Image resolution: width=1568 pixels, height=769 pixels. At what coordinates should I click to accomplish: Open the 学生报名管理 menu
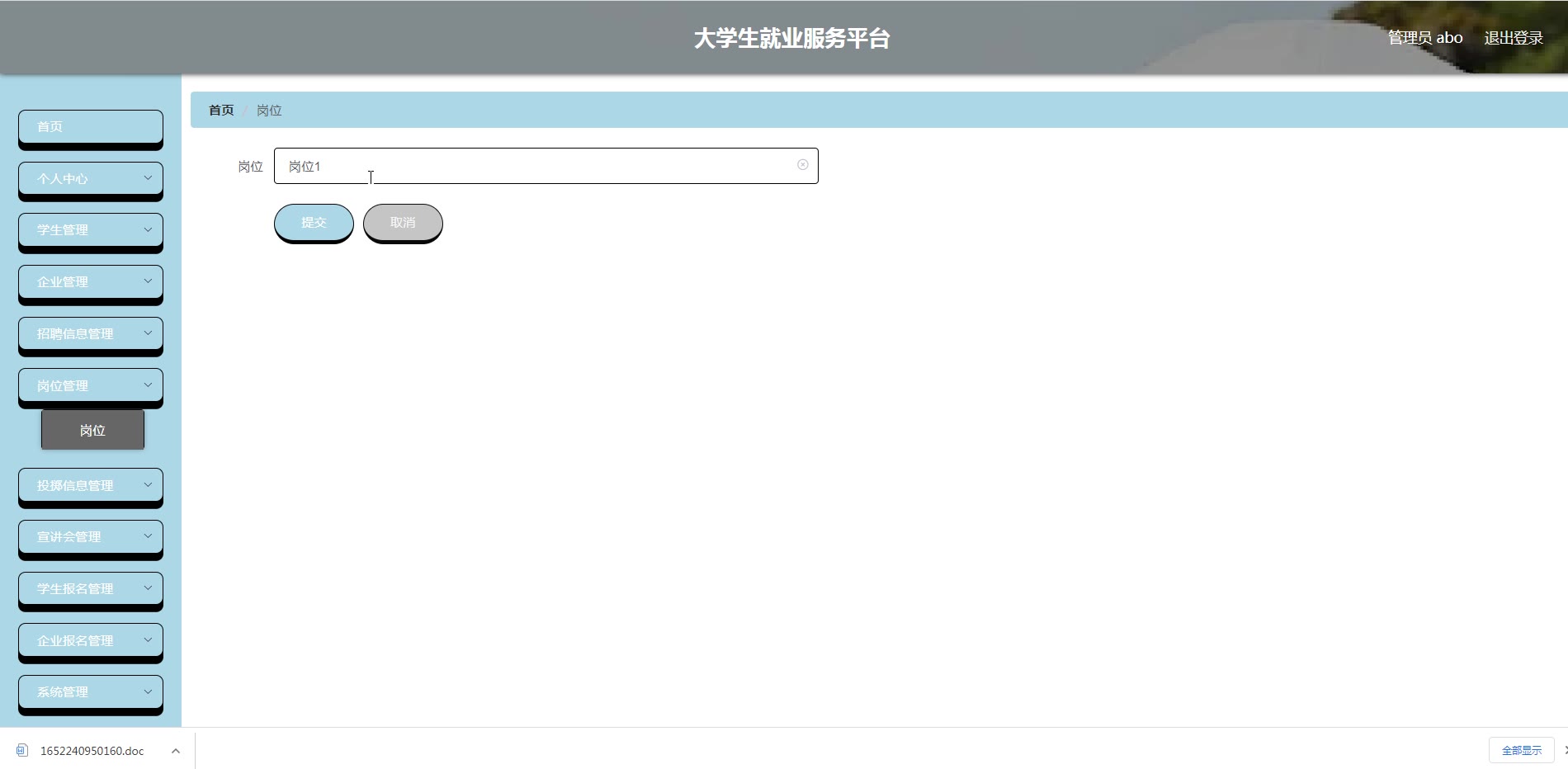pyautogui.click(x=91, y=588)
